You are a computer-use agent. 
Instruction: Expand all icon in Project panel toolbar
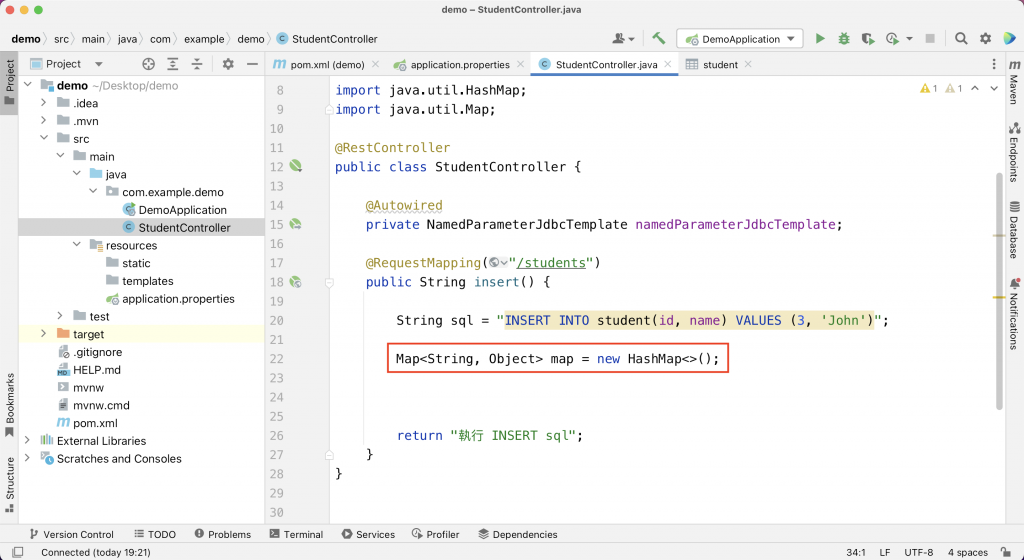pyautogui.click(x=172, y=64)
